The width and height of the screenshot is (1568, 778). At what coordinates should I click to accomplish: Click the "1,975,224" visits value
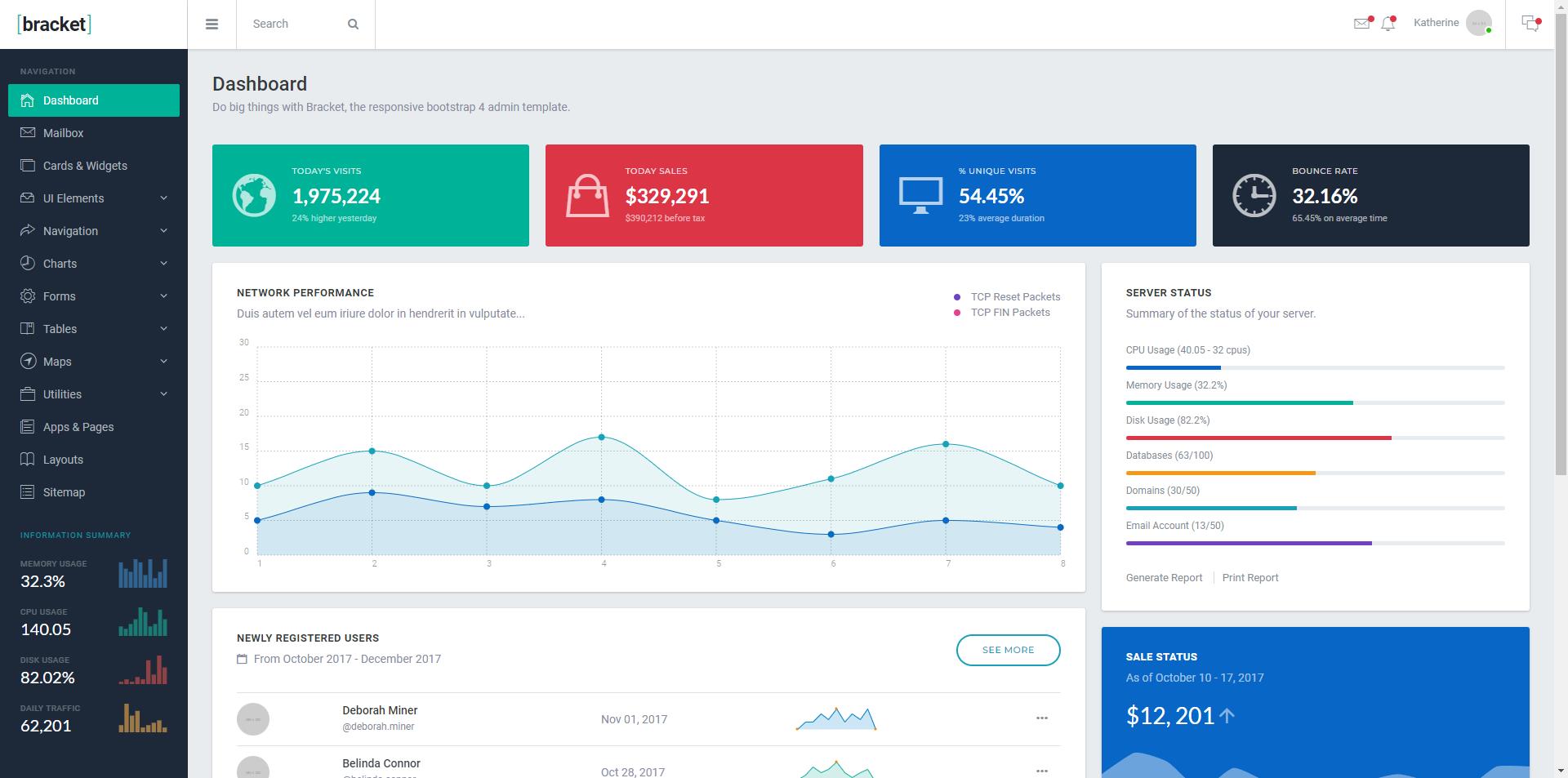pyautogui.click(x=336, y=196)
